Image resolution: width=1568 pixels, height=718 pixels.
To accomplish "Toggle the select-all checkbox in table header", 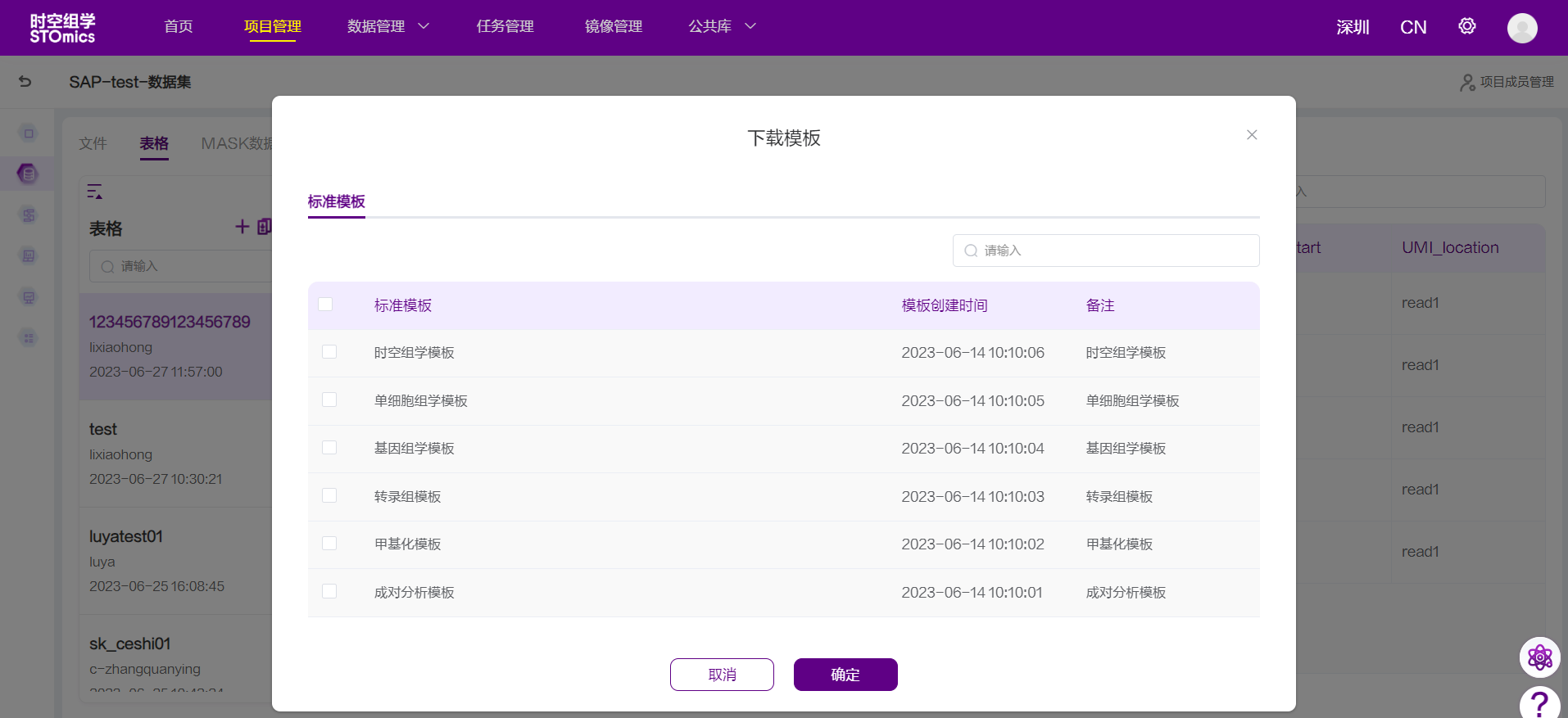I will point(325,305).
